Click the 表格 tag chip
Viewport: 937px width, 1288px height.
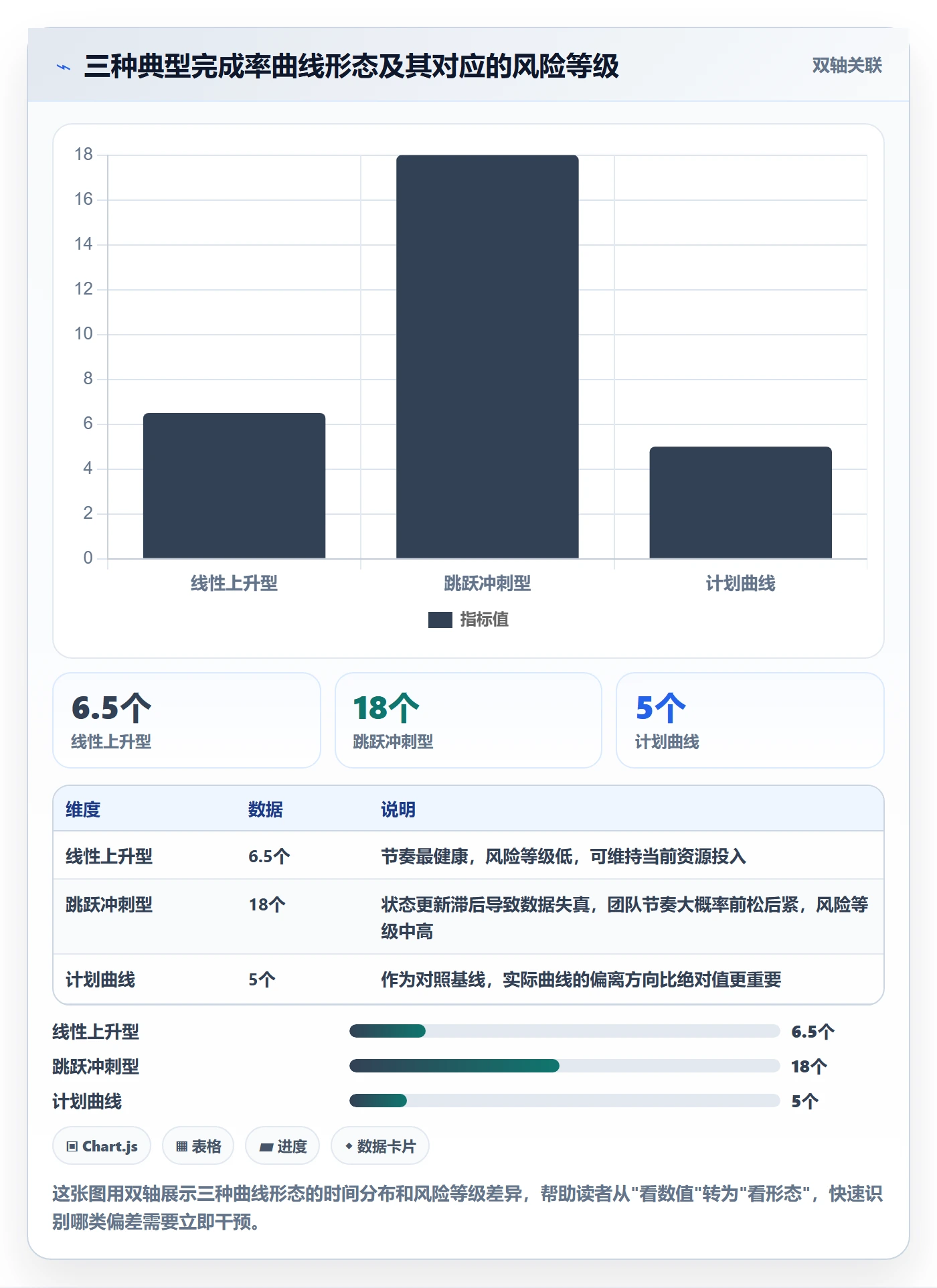[x=198, y=1146]
